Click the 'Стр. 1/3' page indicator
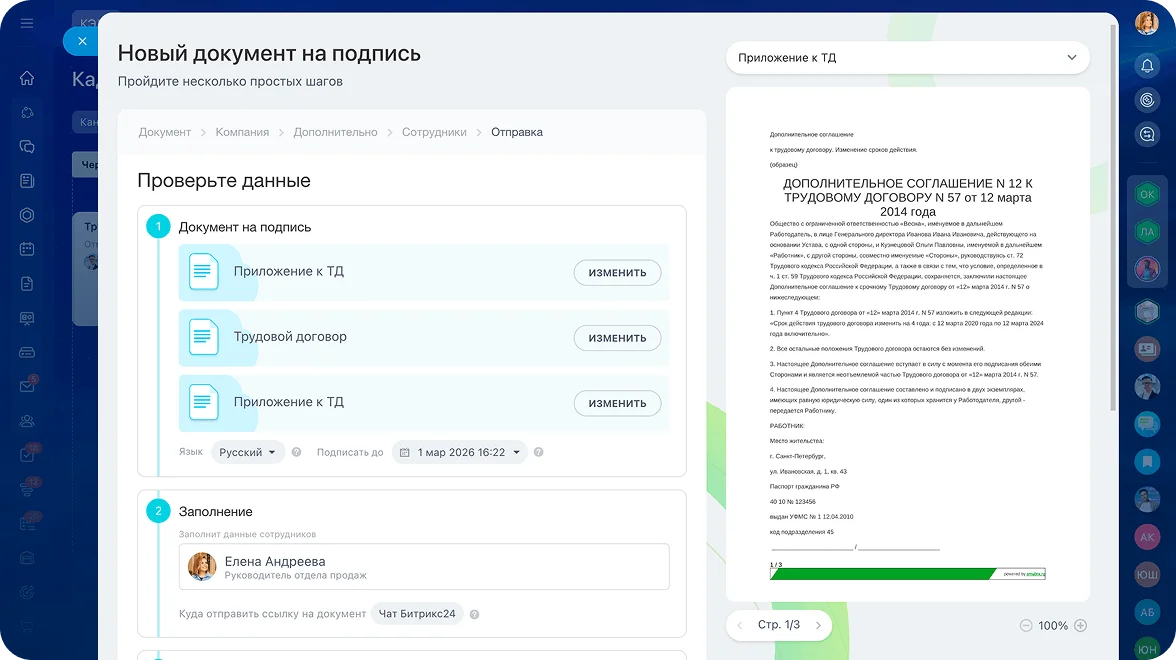The width and height of the screenshot is (1176, 660). click(778, 625)
